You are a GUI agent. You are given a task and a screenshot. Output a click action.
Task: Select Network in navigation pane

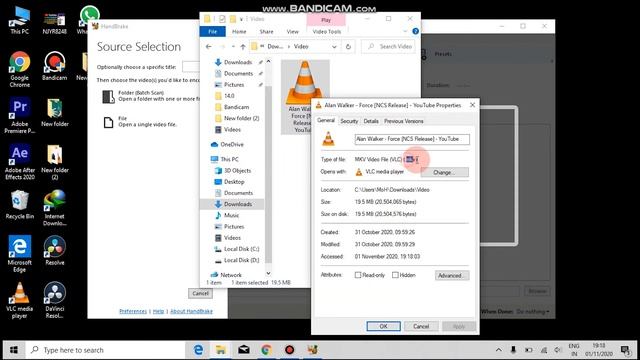(x=231, y=275)
